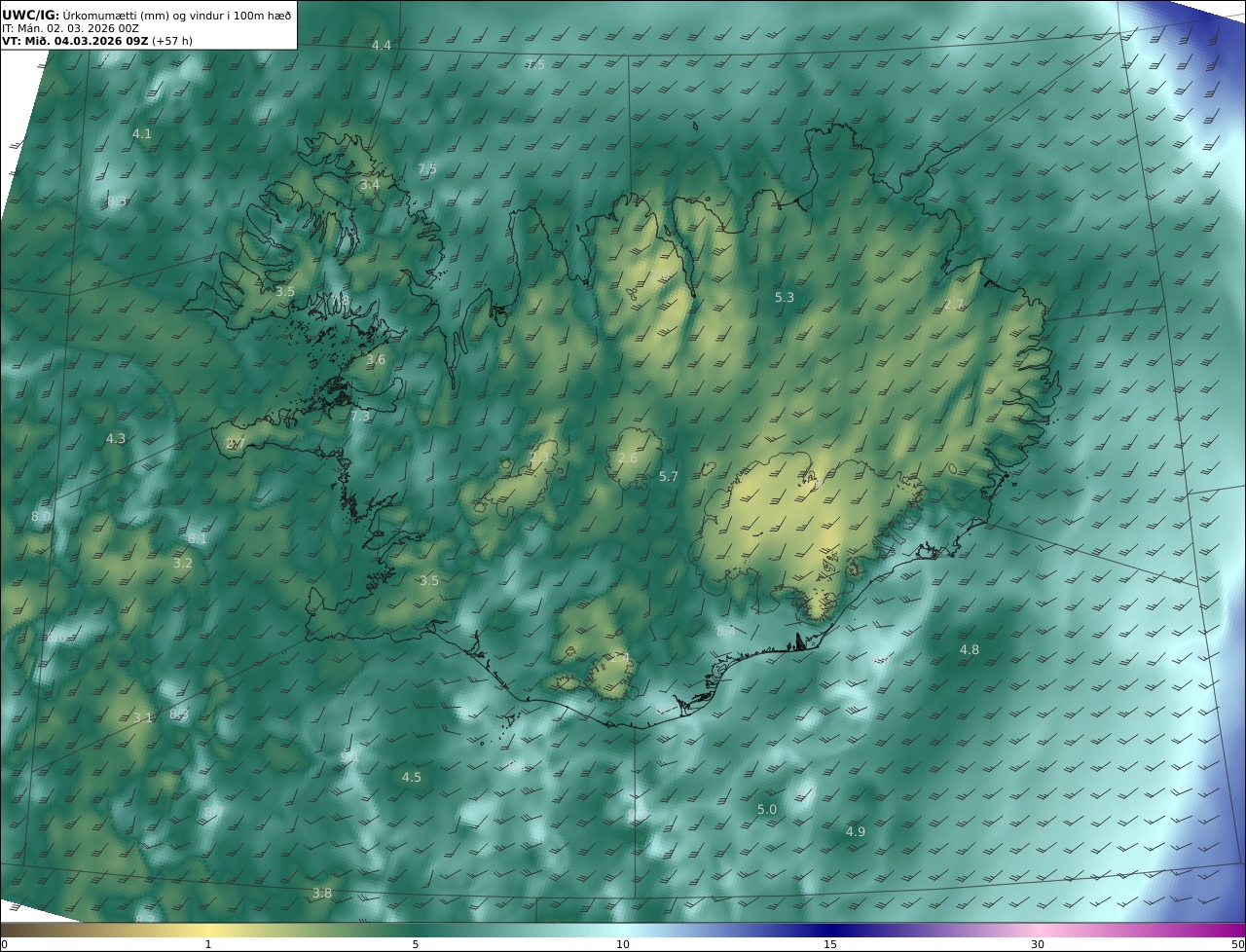Select the 4.1 value label
This screenshot has height=952, width=1246.
point(142,134)
